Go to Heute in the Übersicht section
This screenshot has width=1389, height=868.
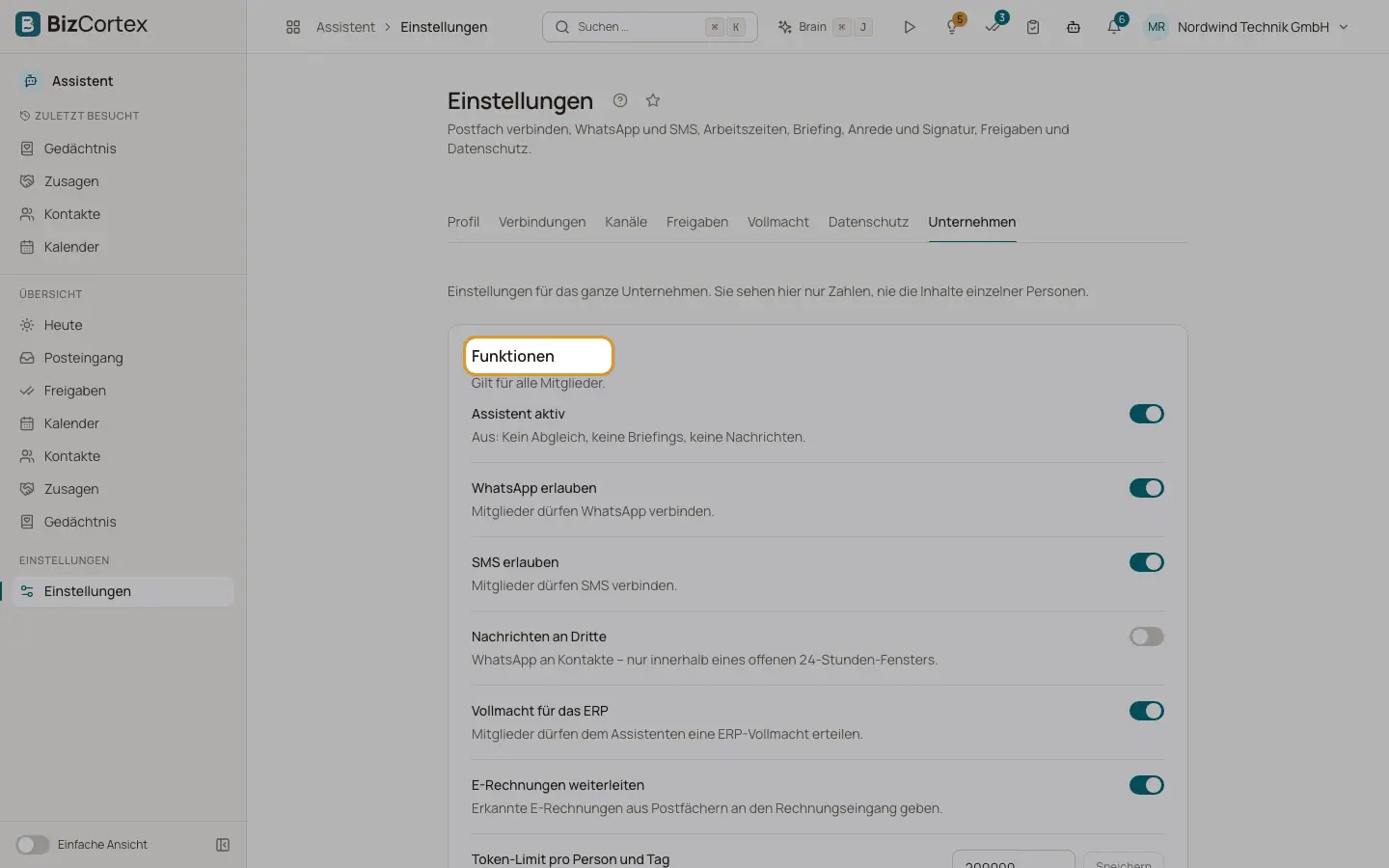pyautogui.click(x=123, y=325)
